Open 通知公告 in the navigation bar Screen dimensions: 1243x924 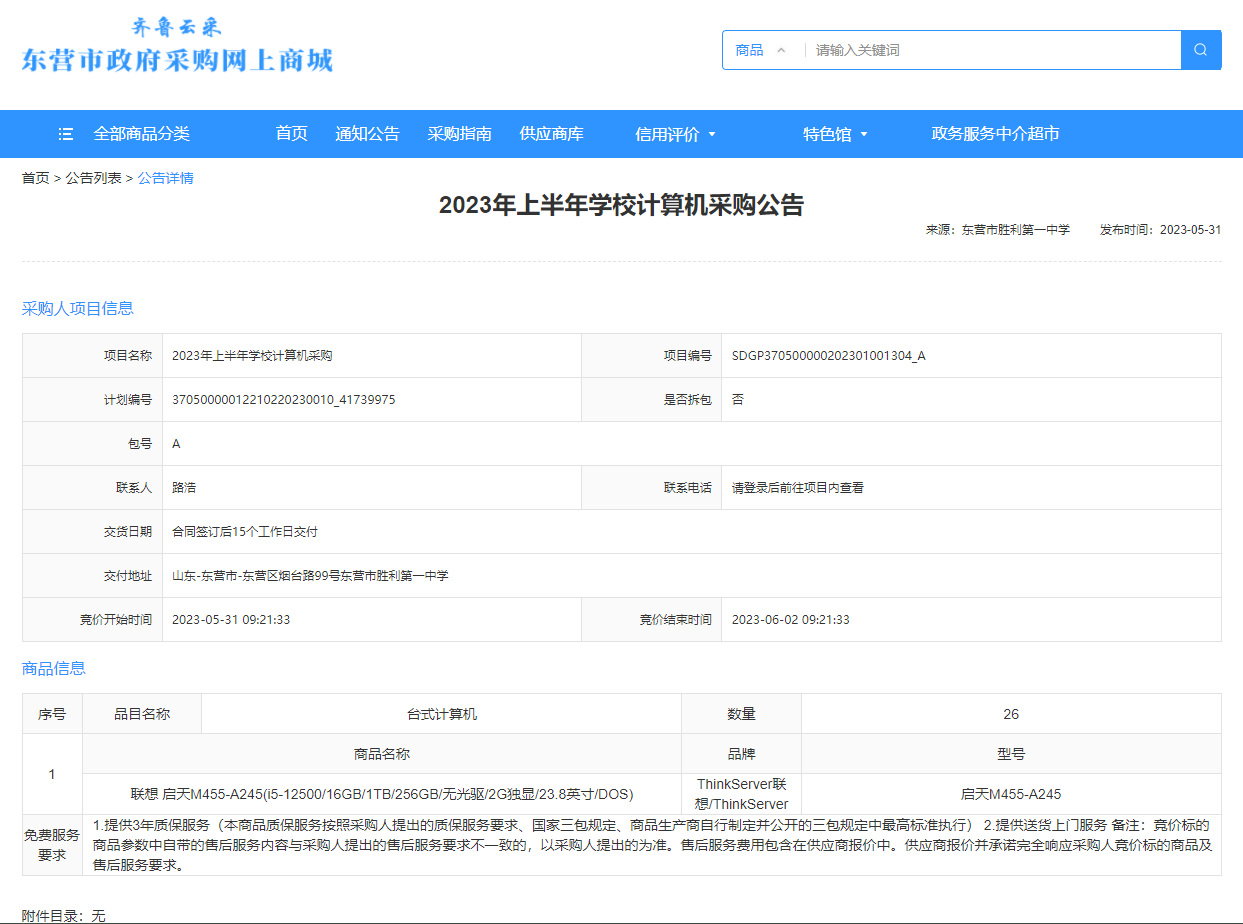click(x=367, y=134)
